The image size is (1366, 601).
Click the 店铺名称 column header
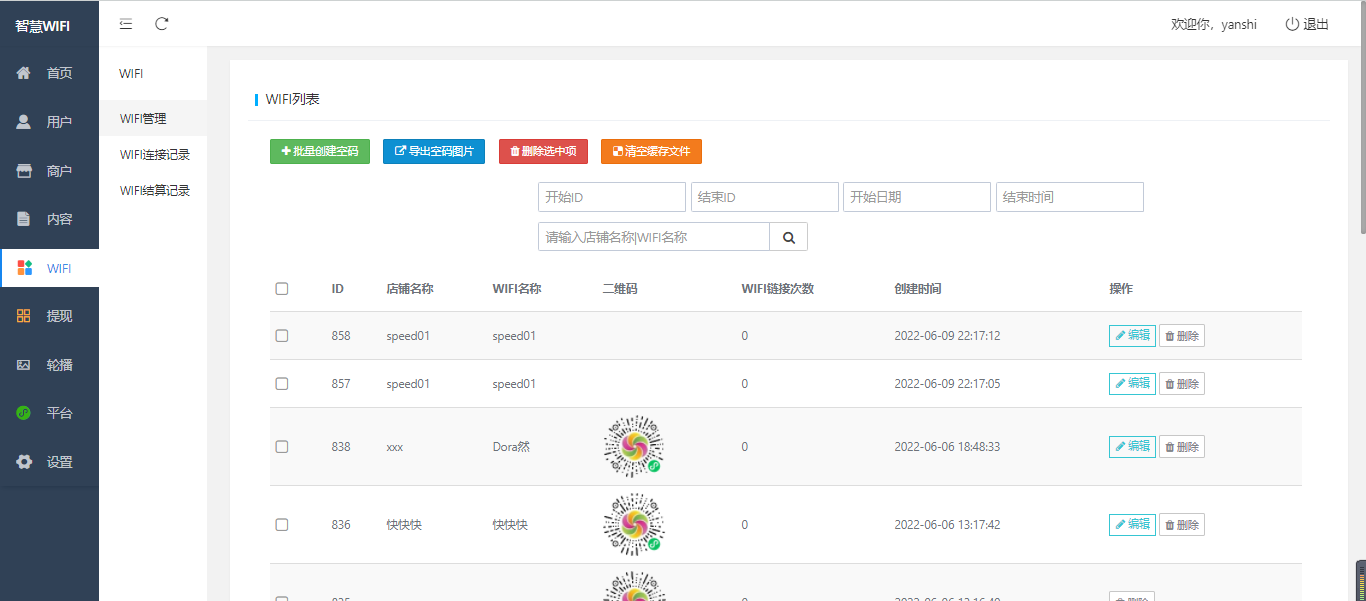pyautogui.click(x=410, y=289)
